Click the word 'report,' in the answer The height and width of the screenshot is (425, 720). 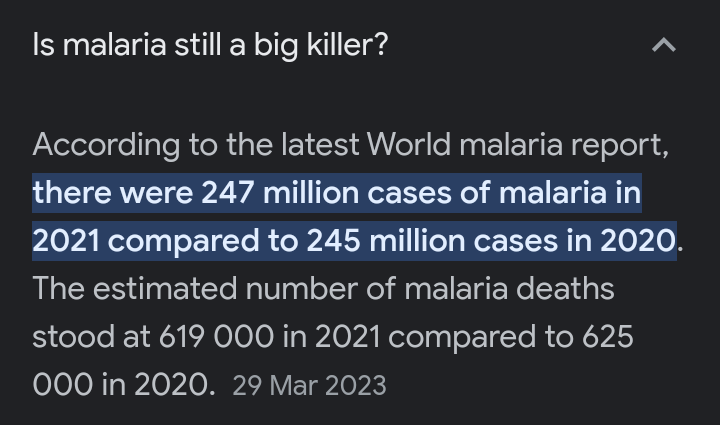[x=620, y=147]
